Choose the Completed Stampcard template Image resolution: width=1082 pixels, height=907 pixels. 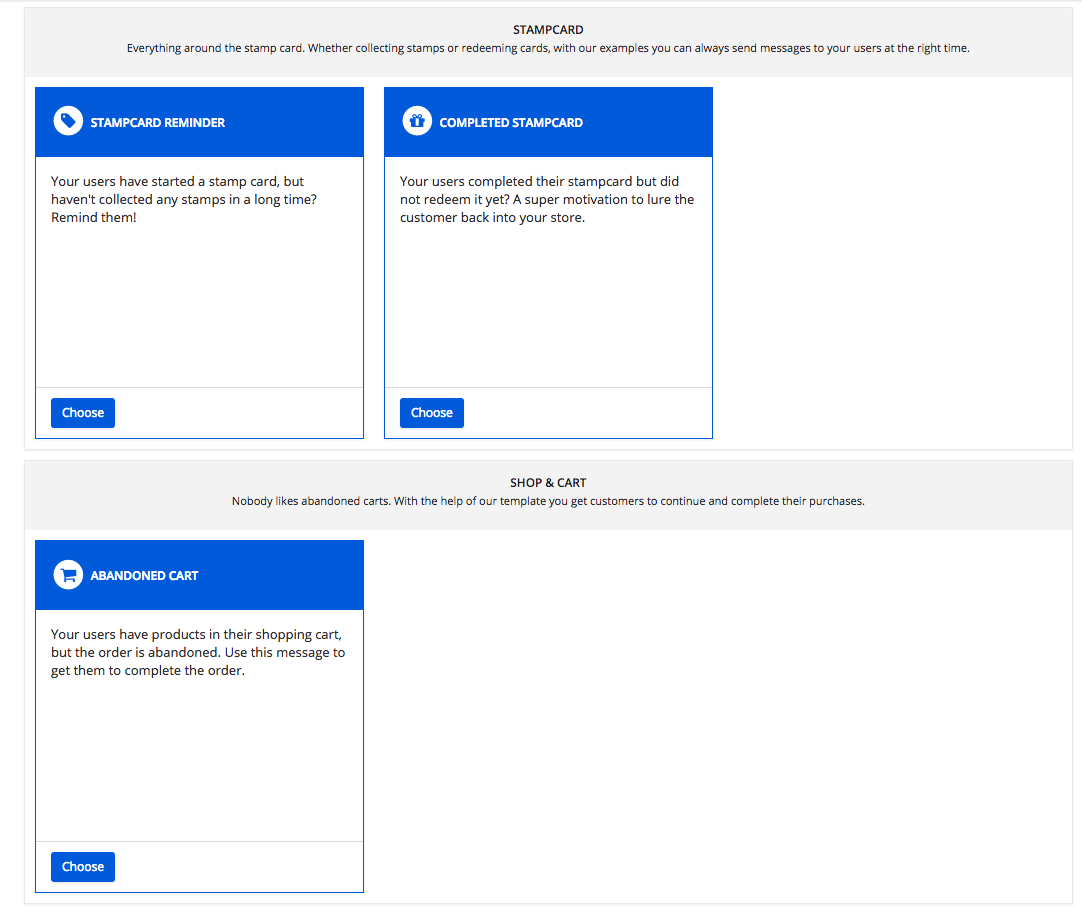(432, 413)
